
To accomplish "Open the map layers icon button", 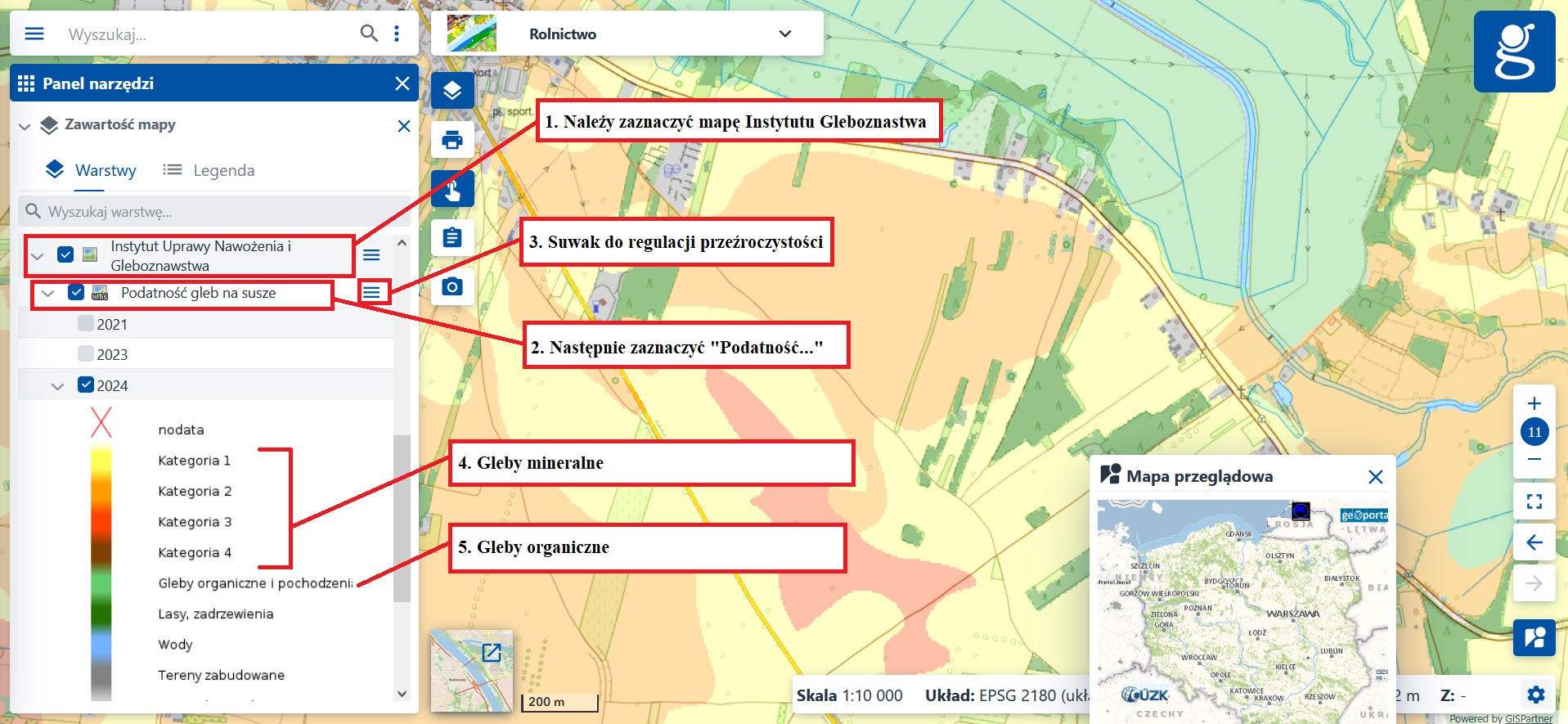I will [x=452, y=91].
